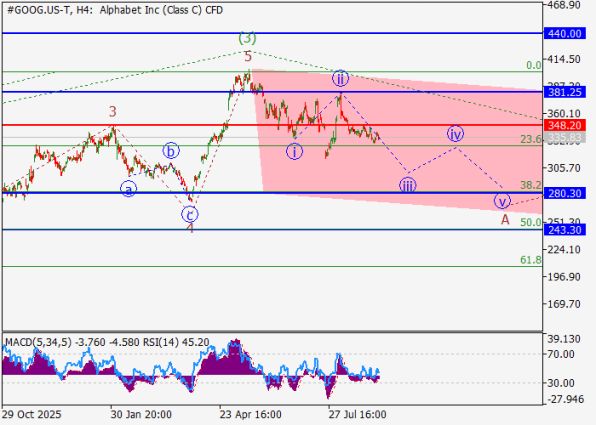Viewport: 596px width, 425px height.
Task: Select the circled b wave label
Action: point(171,151)
